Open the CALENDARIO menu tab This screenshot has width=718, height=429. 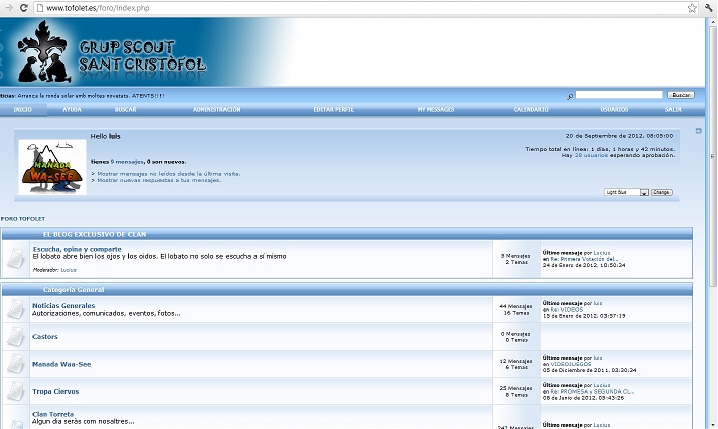click(531, 110)
